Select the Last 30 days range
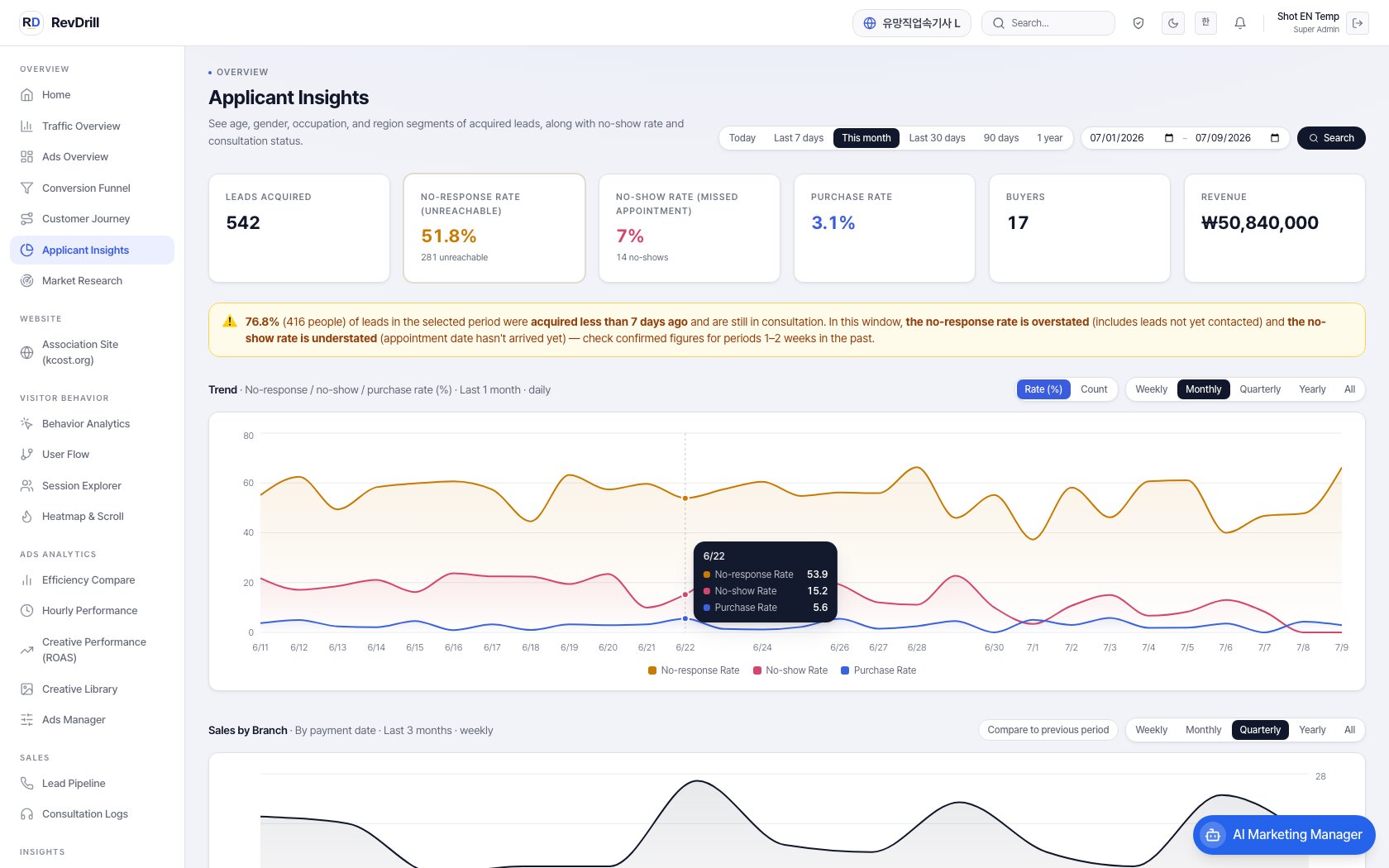The width and height of the screenshot is (1389, 868). point(938,138)
